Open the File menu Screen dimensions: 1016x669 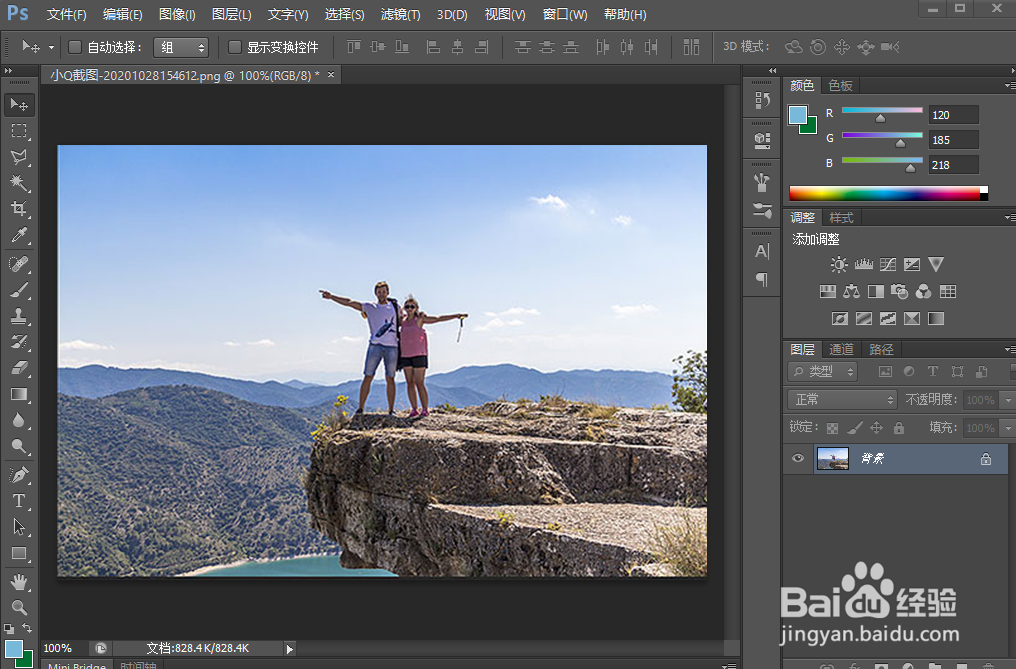tap(66, 14)
